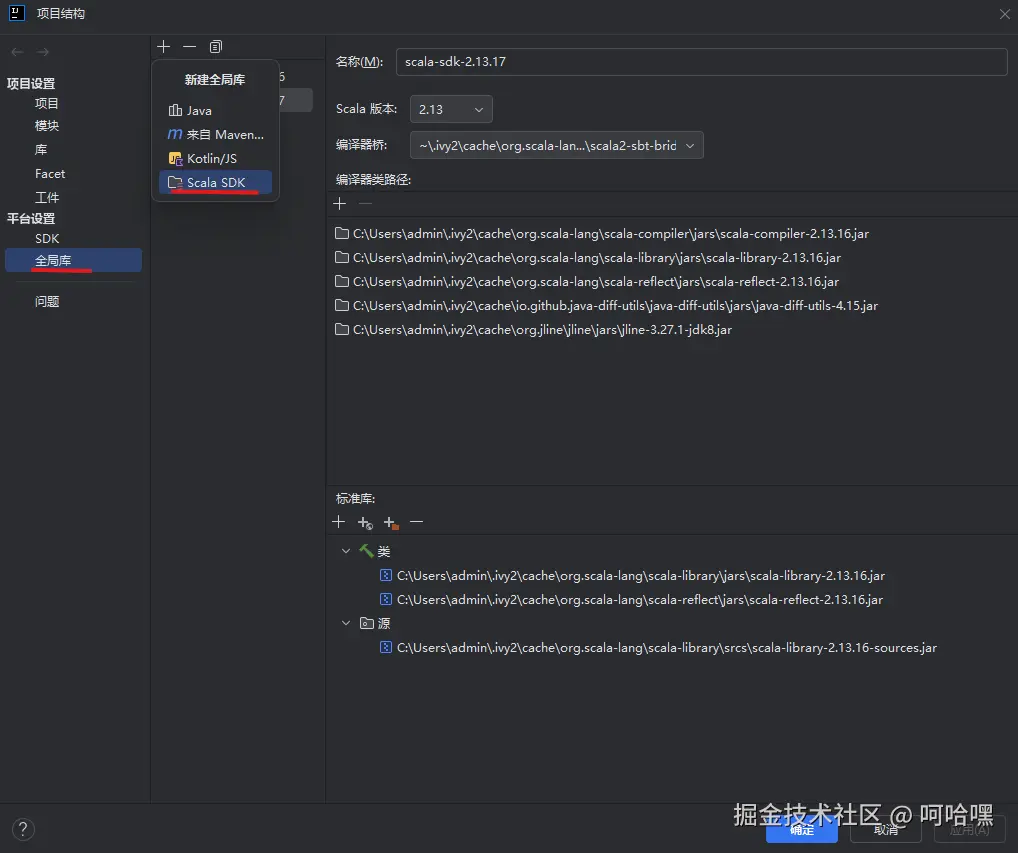The height and width of the screenshot is (853, 1018).
Task: Open 问题 page in sidebar
Action: pyautogui.click(x=47, y=301)
